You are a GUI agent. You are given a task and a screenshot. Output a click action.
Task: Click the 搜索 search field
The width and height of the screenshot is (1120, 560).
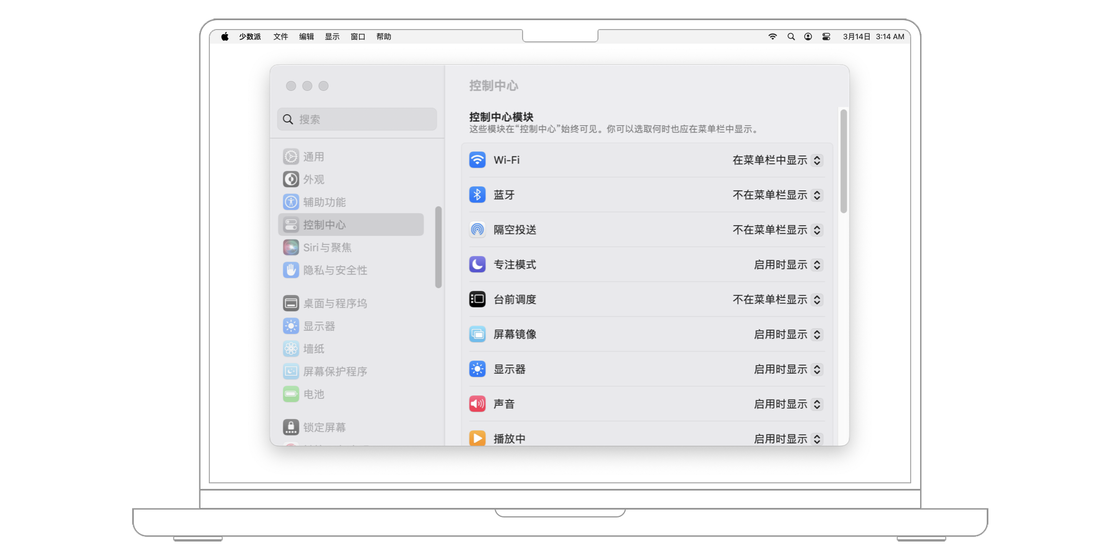click(x=357, y=119)
